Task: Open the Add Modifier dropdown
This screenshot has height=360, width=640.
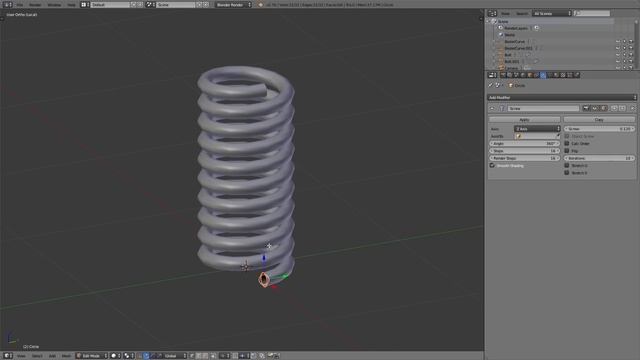Action: pos(562,98)
